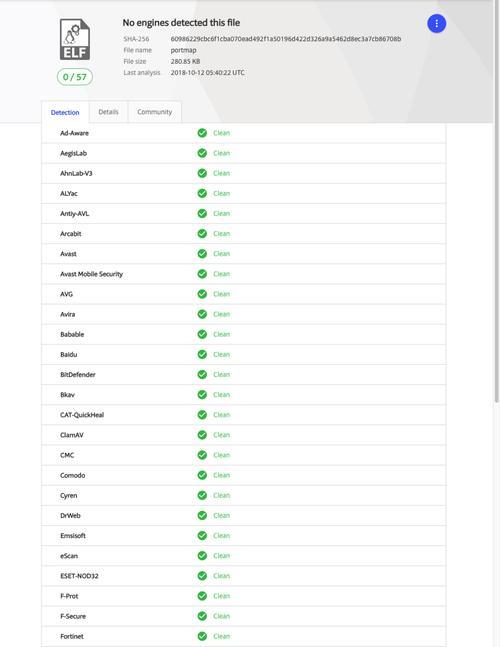
Task: Click the Fortinet clean status checkmark
Action: (202, 636)
